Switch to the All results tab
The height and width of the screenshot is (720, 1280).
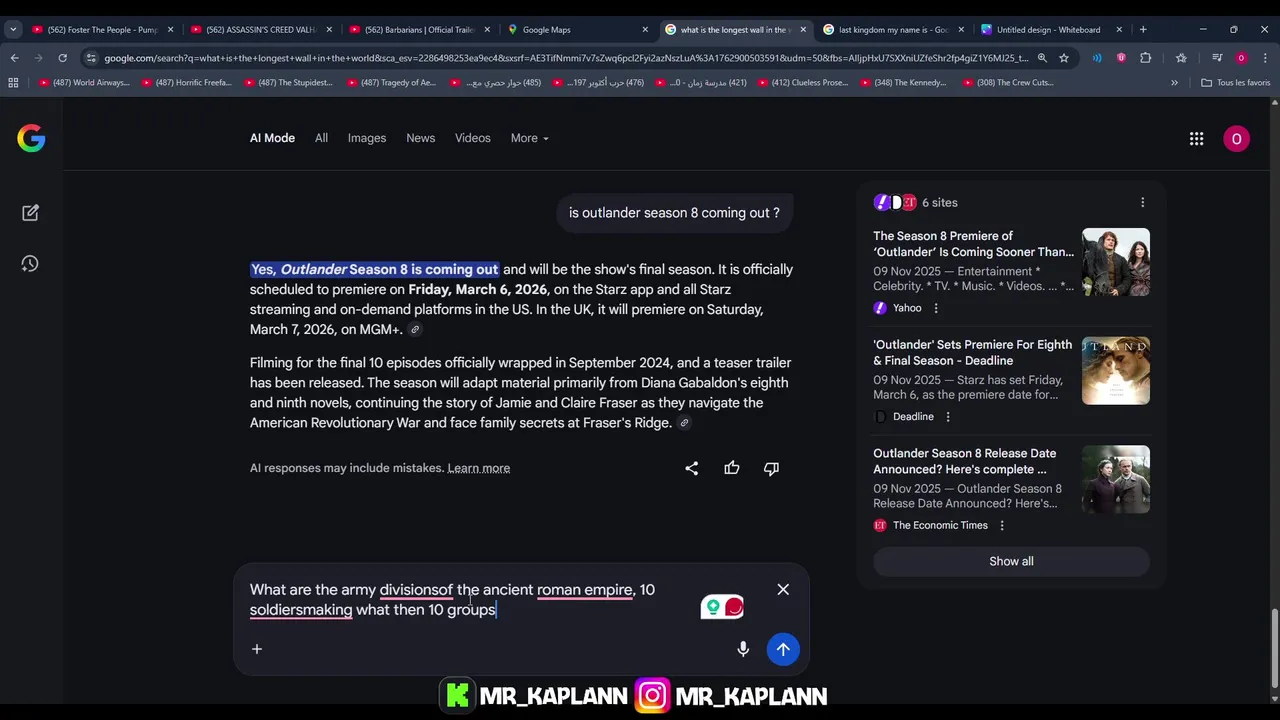(321, 138)
